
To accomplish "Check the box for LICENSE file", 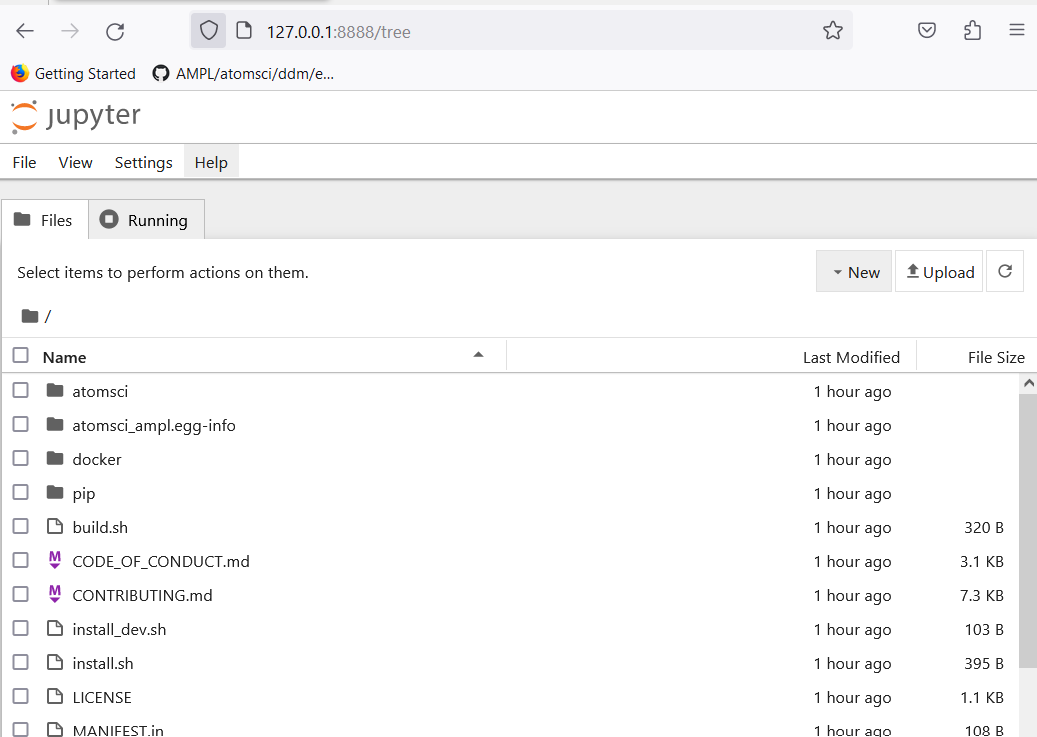I will click(x=21, y=697).
